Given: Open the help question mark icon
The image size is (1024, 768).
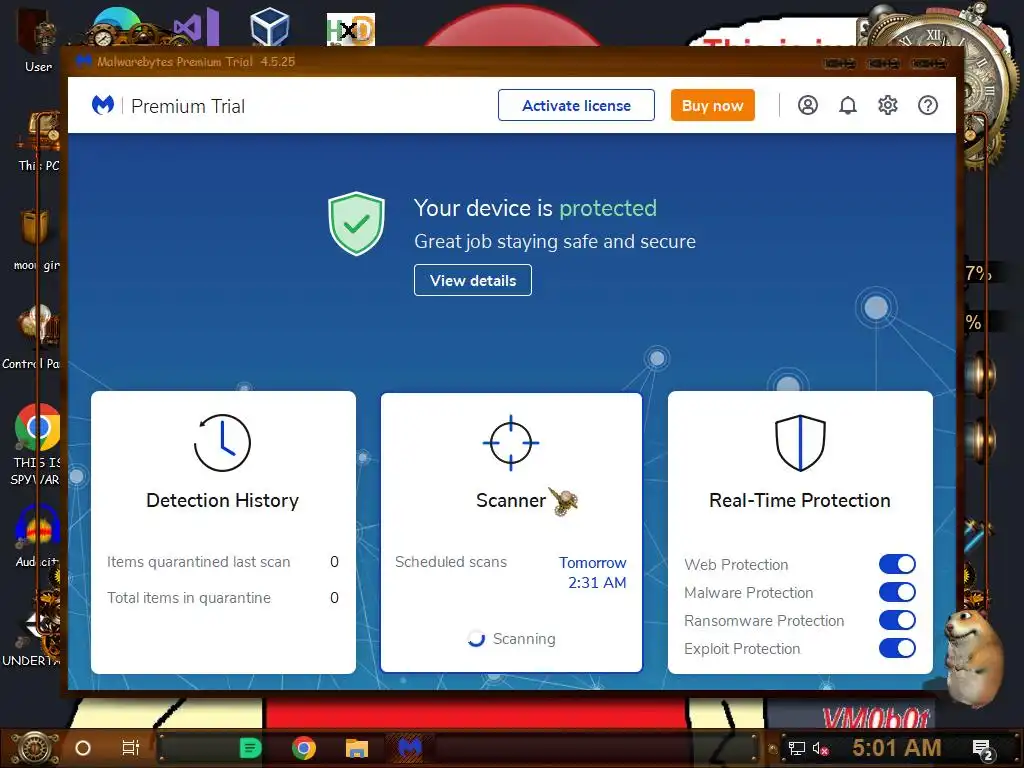Looking at the screenshot, I should click(927, 105).
